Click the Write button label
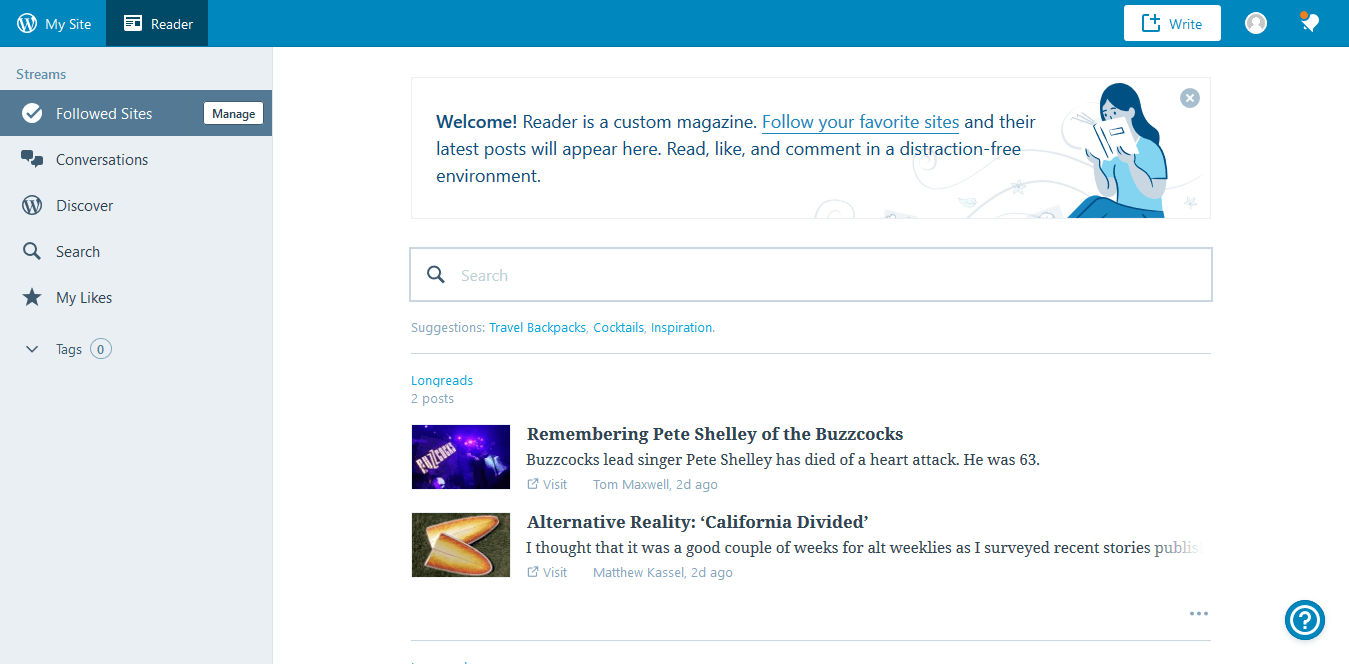1349x664 pixels. click(1186, 24)
